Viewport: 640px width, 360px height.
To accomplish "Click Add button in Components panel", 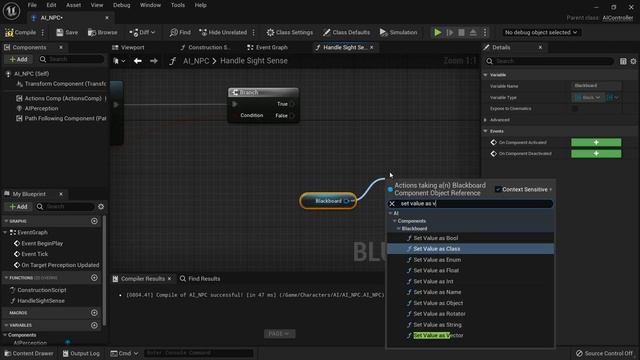I will coord(18,59).
